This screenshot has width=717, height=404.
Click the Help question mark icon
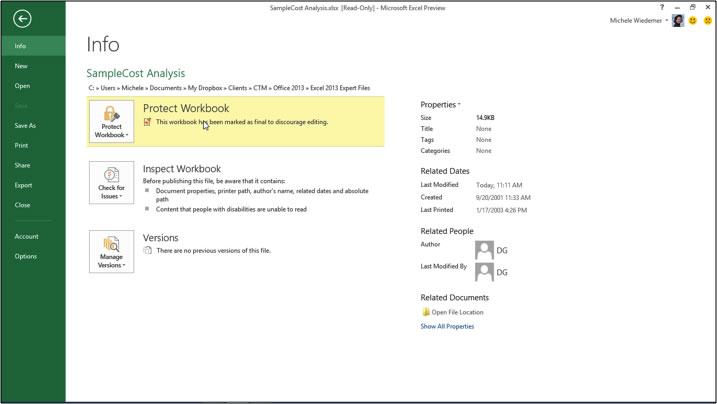661,8
